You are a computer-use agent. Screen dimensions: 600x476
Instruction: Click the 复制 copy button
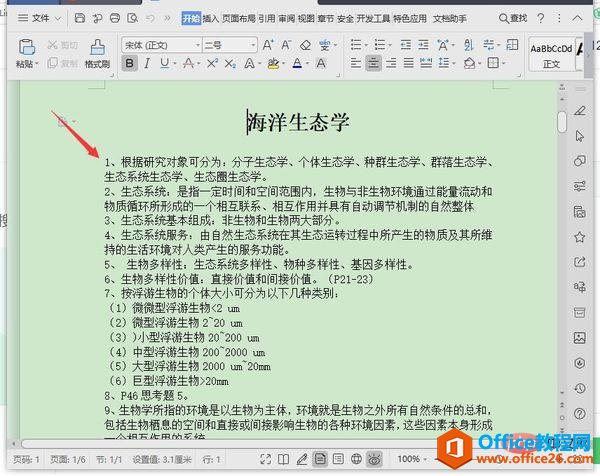coord(63,63)
